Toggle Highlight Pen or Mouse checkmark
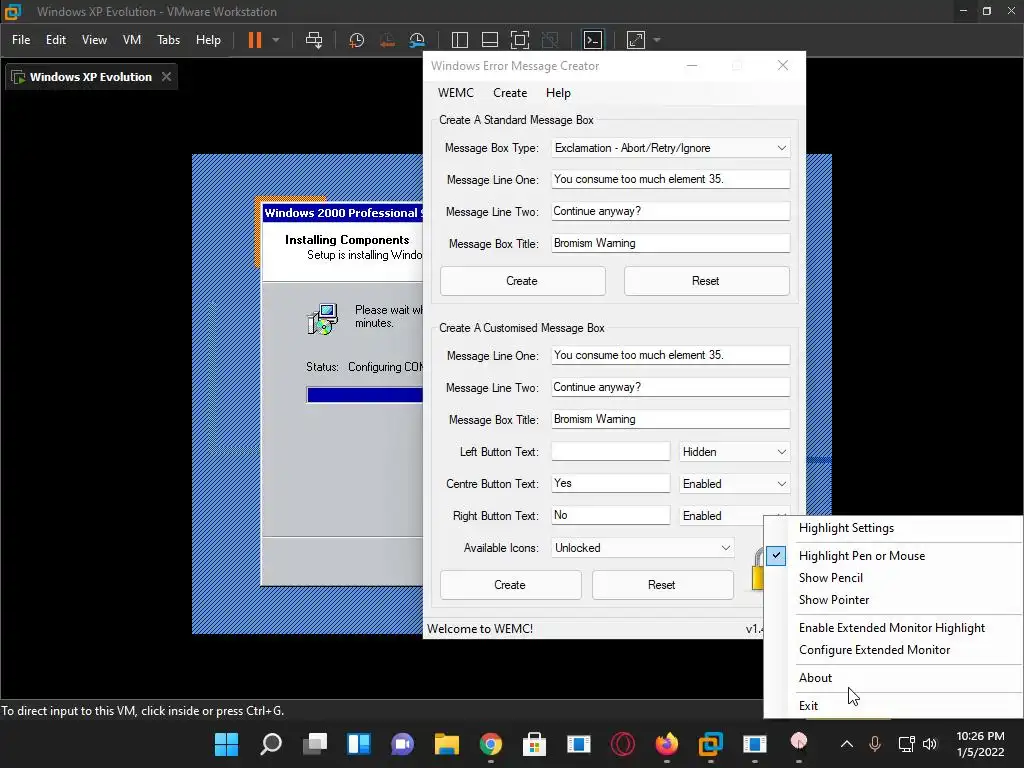 [x=776, y=555]
